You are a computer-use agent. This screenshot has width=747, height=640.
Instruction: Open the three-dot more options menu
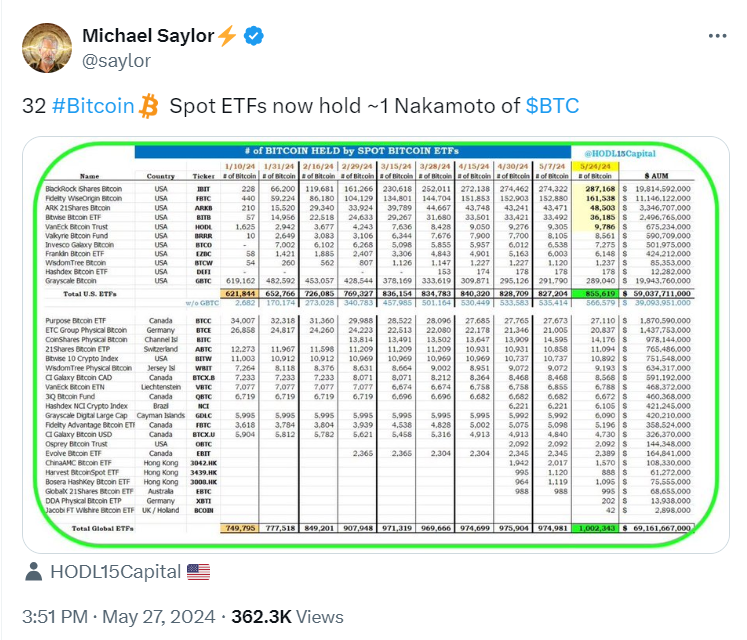[717, 36]
